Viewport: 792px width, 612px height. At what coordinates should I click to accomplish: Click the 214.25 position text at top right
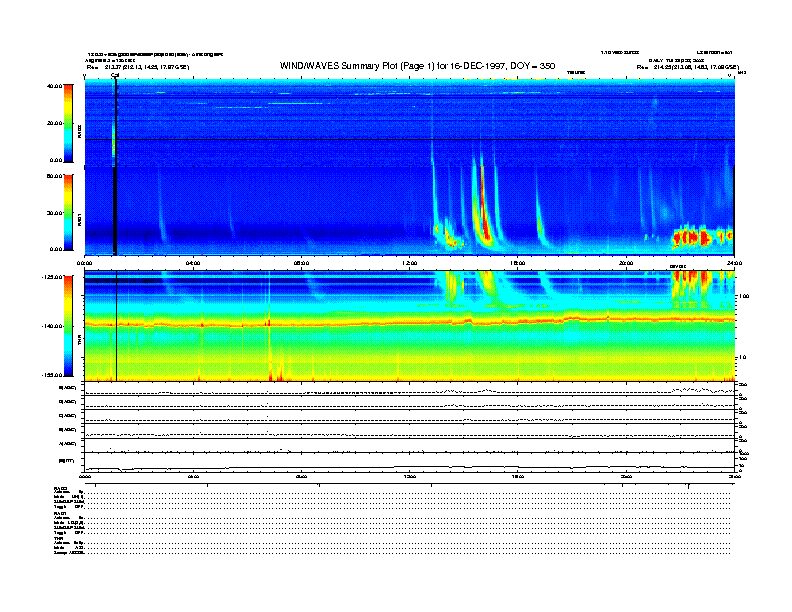tap(688, 67)
